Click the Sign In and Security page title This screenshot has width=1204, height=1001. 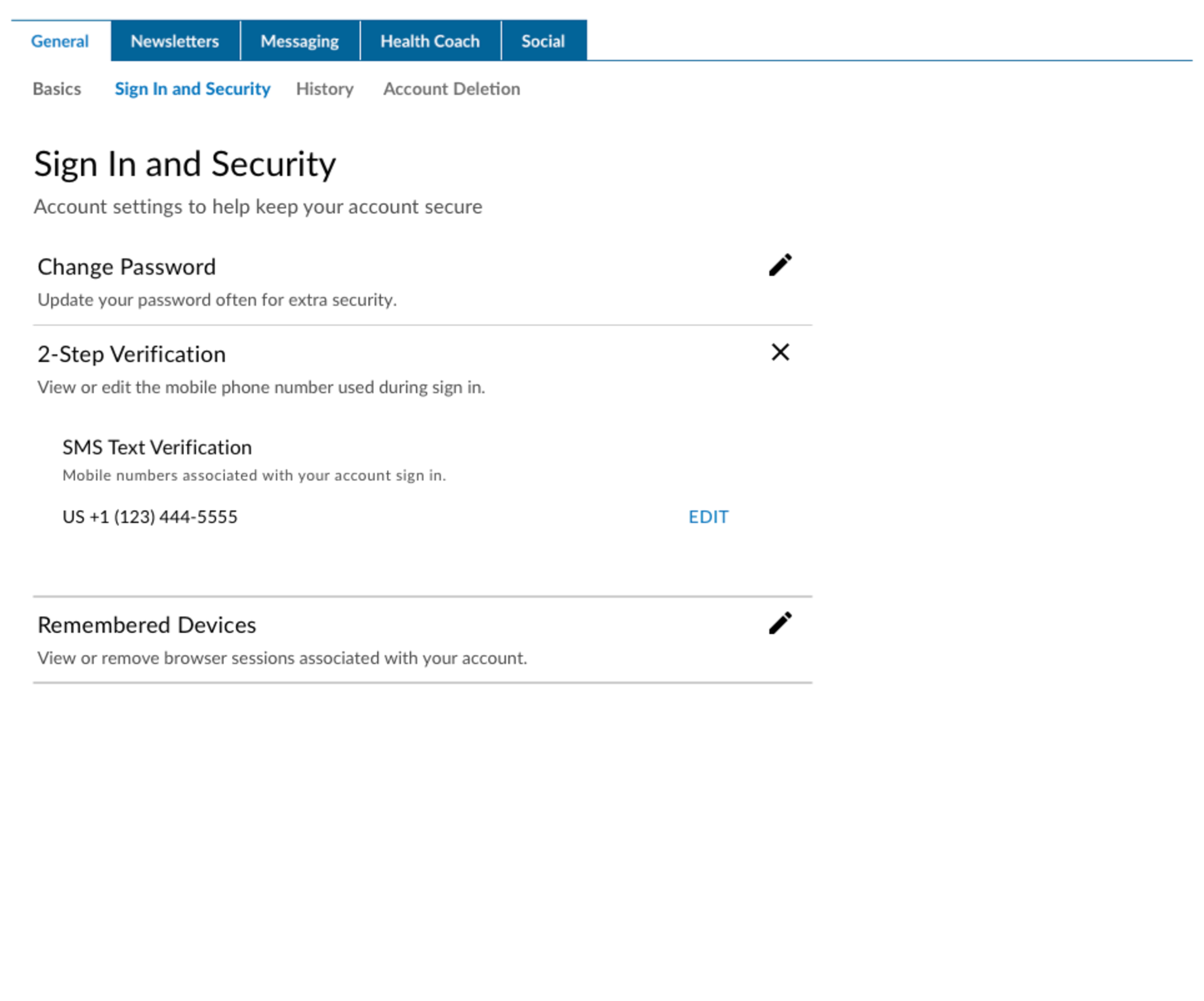(x=184, y=164)
